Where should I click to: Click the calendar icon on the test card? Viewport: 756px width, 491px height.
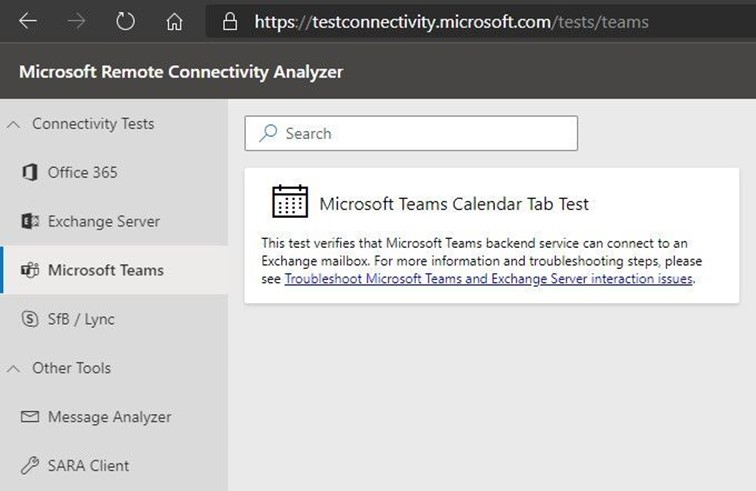tap(290, 202)
